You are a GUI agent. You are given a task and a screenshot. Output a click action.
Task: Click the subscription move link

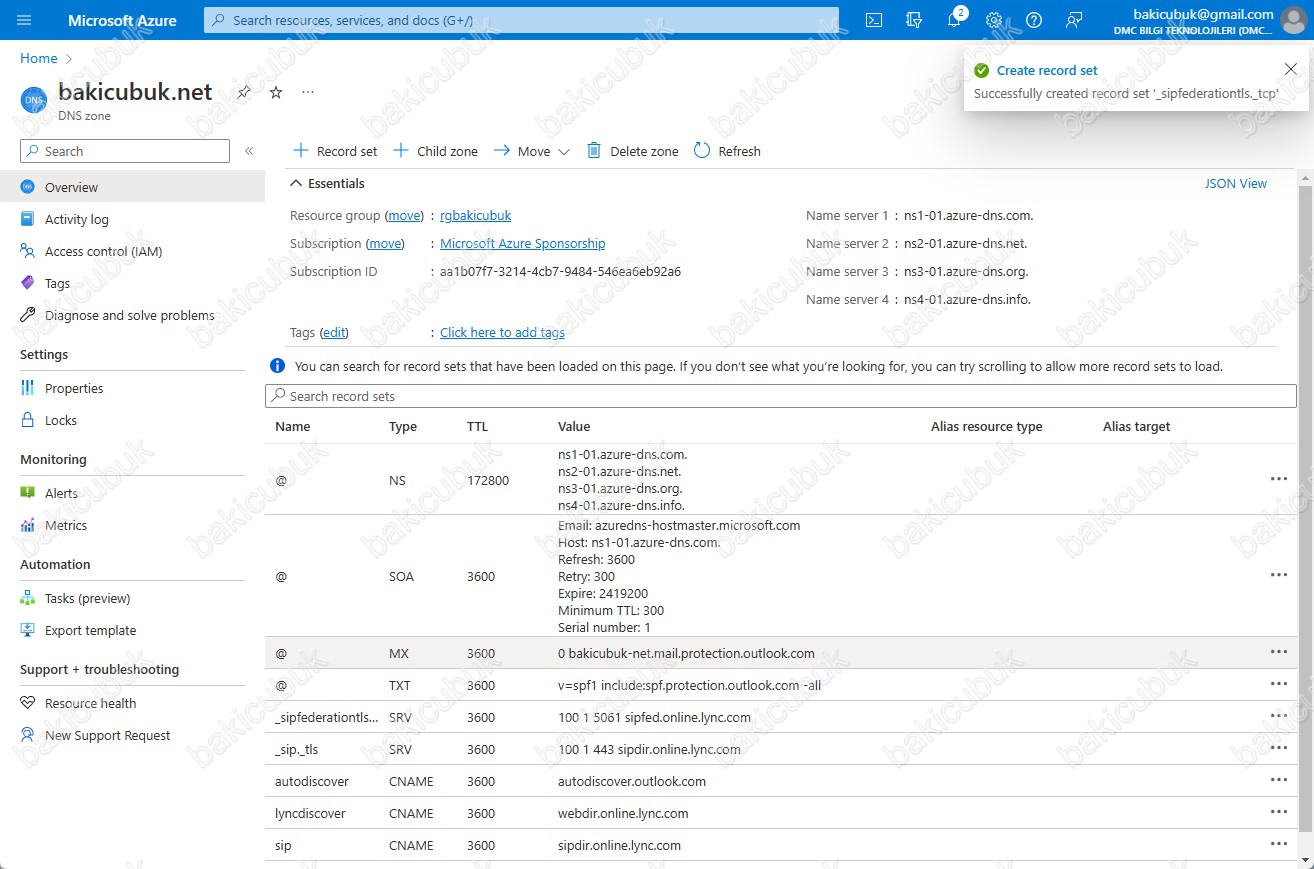[386, 243]
